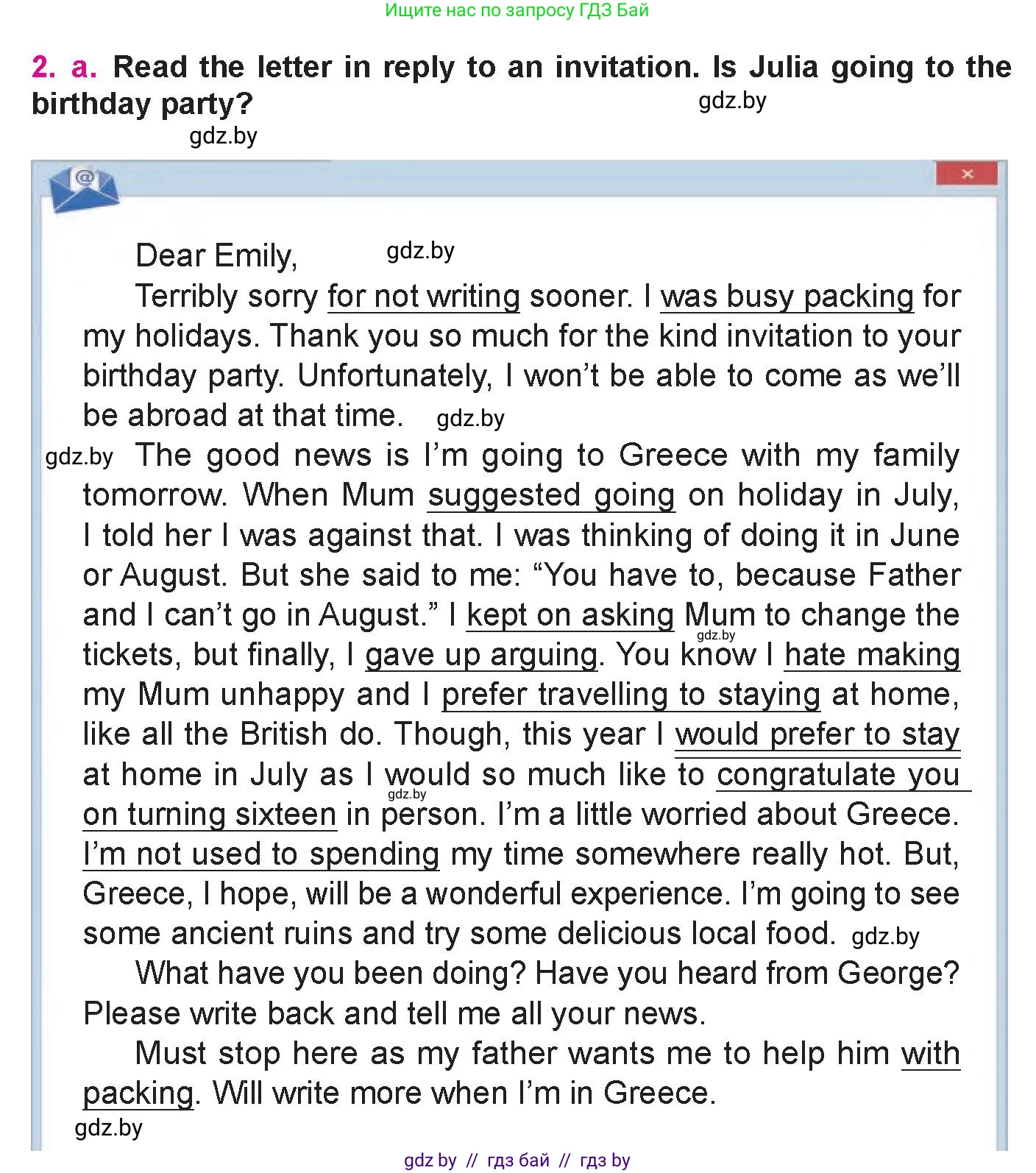
Task: Click the "gdz by" text starting the footer
Action: pos(430,1160)
